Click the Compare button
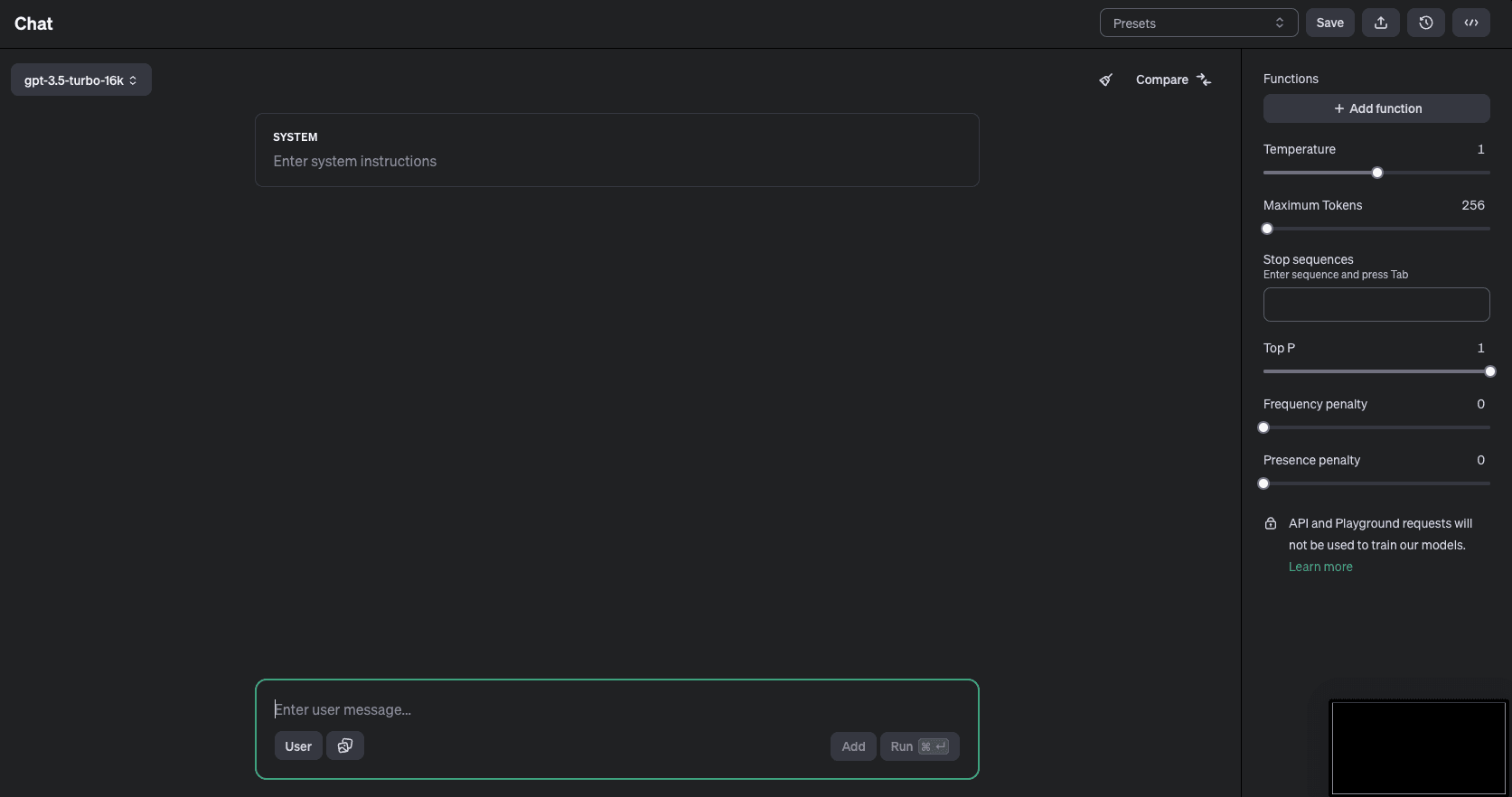 (1173, 80)
